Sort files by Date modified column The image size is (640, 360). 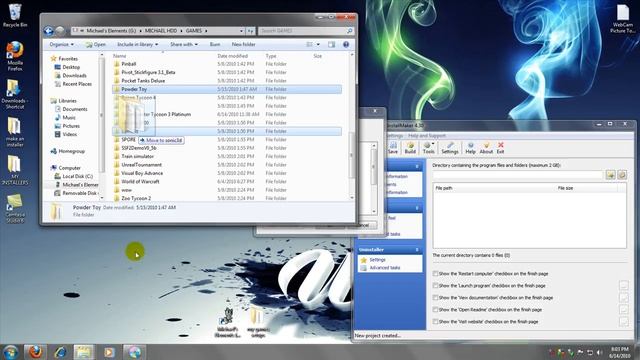point(233,56)
